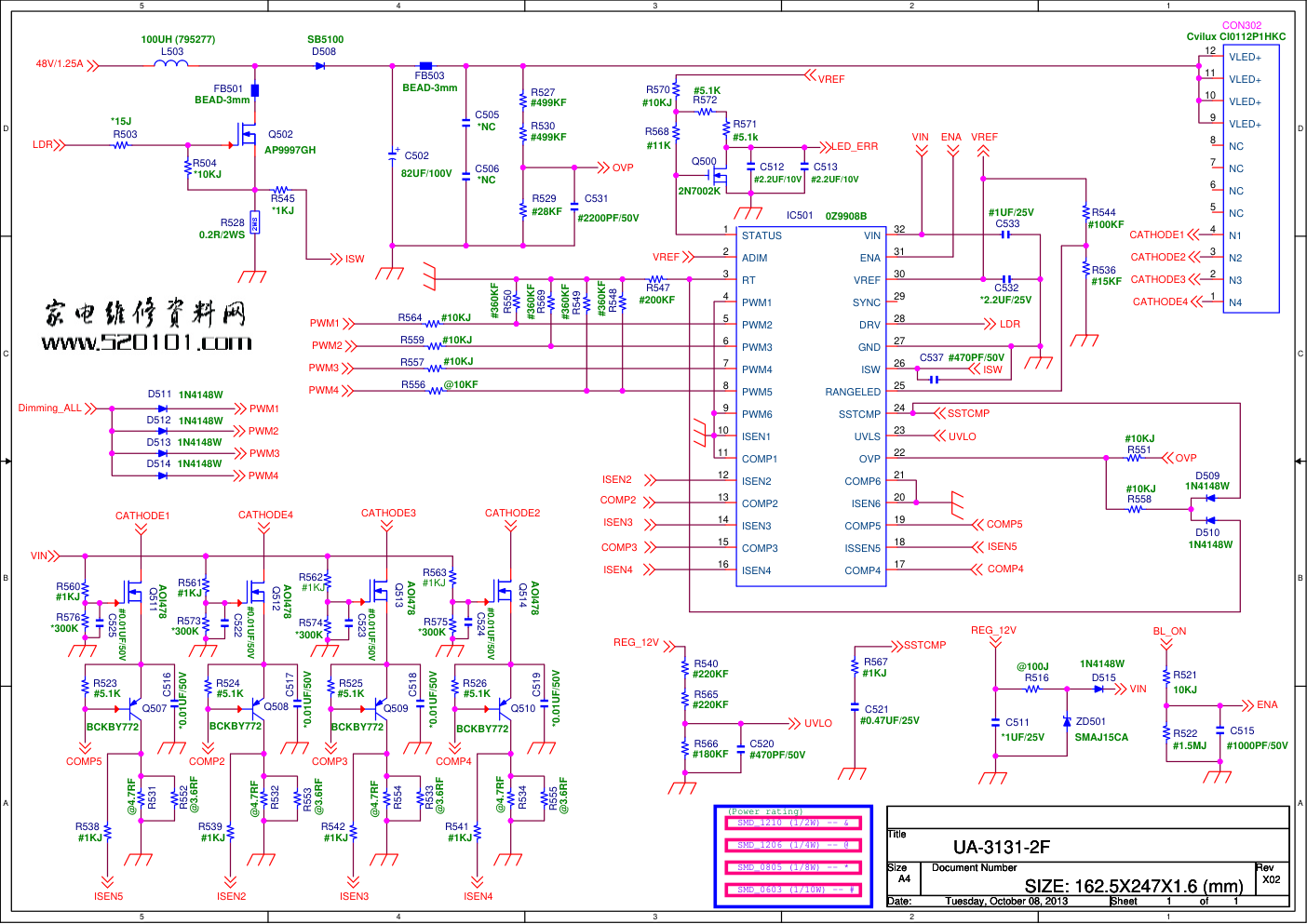Click the FB501 ferrite bead symbol

tap(255, 90)
